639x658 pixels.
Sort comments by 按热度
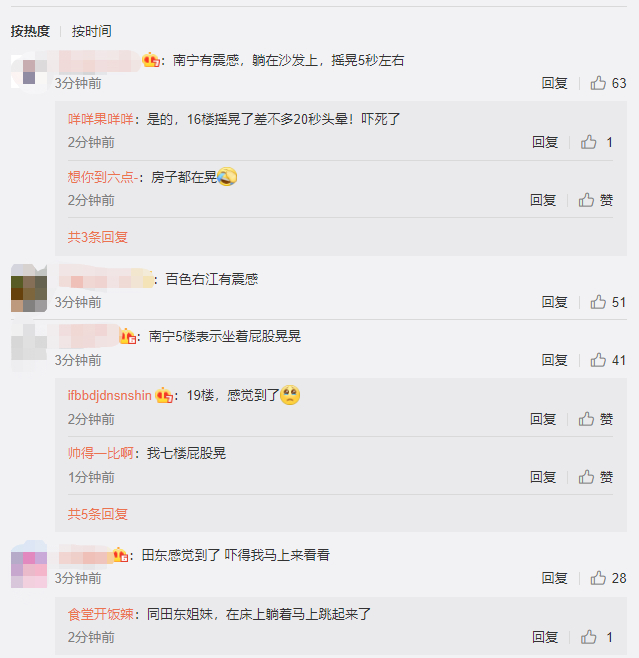(30, 31)
